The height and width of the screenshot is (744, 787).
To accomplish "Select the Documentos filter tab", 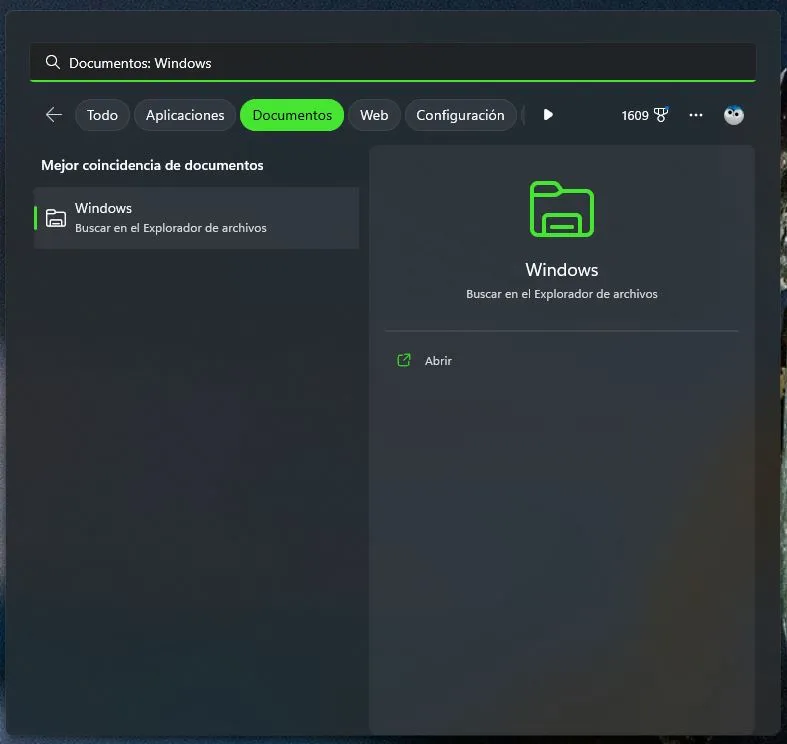I will [x=292, y=115].
